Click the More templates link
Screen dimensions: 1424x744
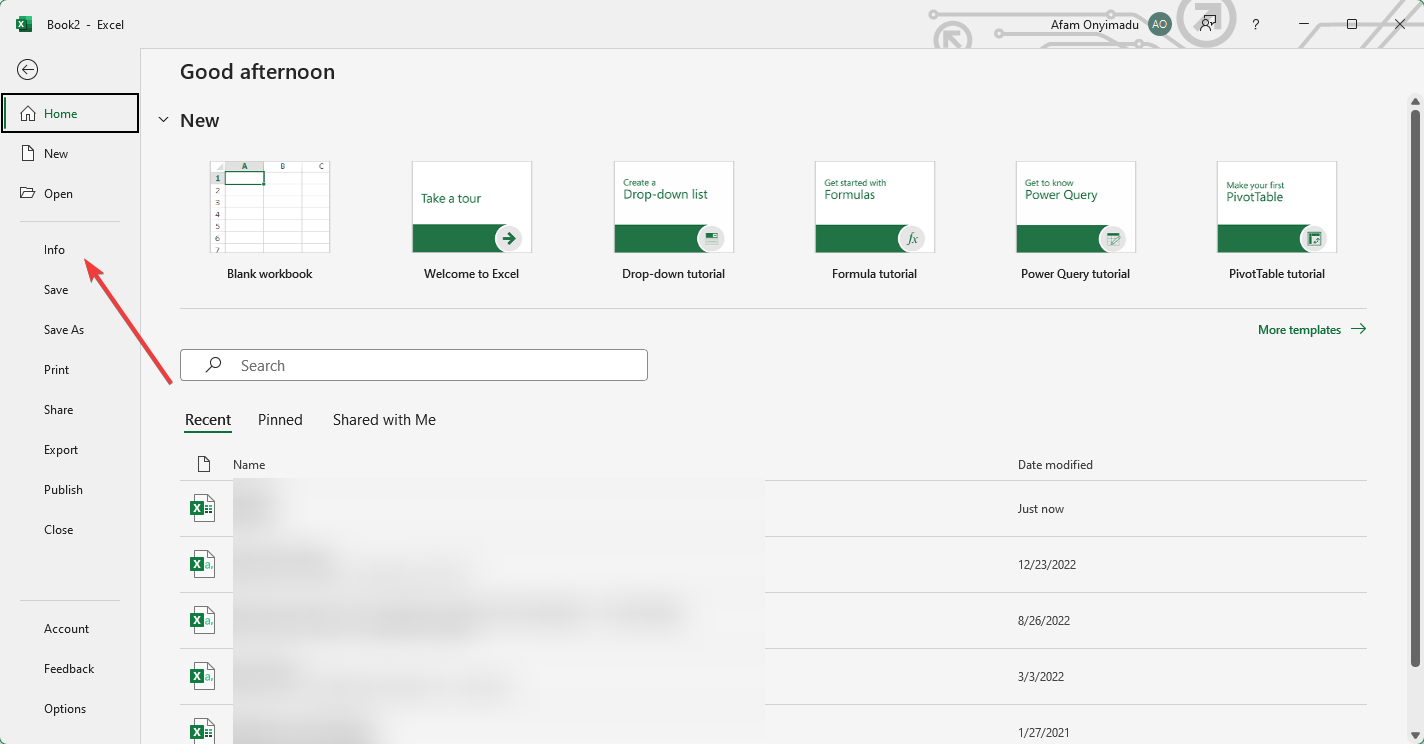tap(1312, 329)
